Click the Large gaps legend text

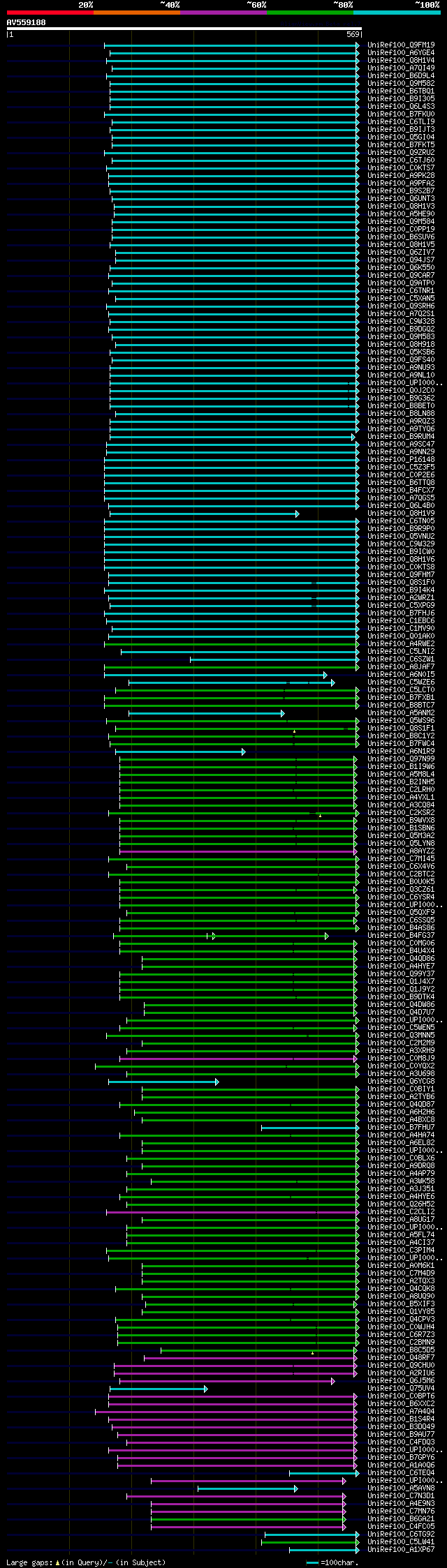[86, 1563]
